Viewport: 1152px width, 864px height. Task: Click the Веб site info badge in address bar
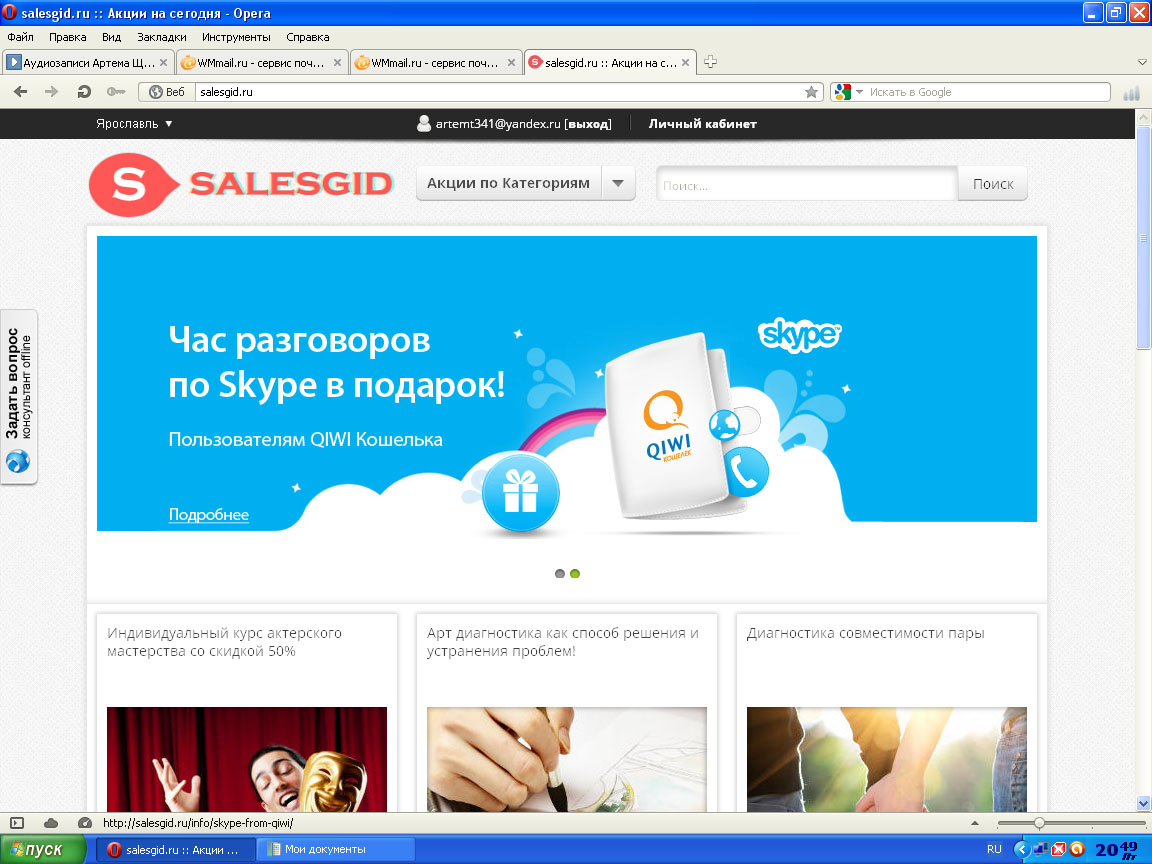[x=167, y=92]
